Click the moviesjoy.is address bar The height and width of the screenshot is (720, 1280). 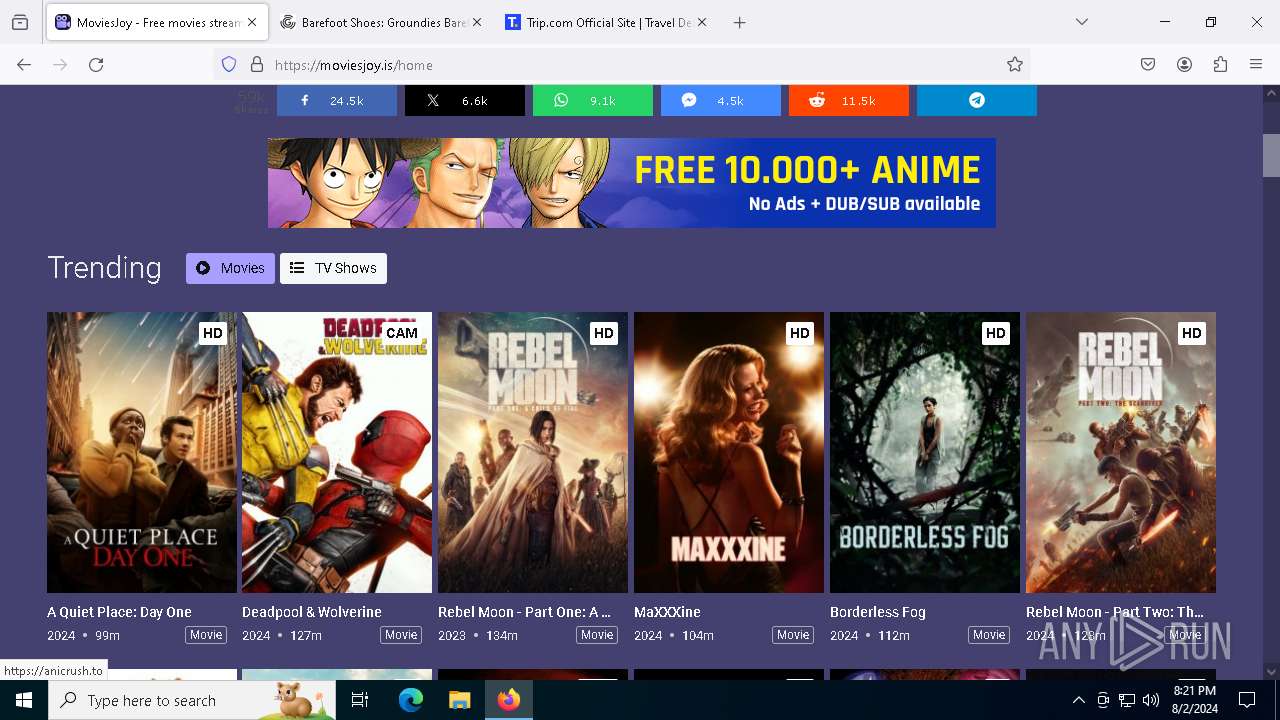pos(620,65)
